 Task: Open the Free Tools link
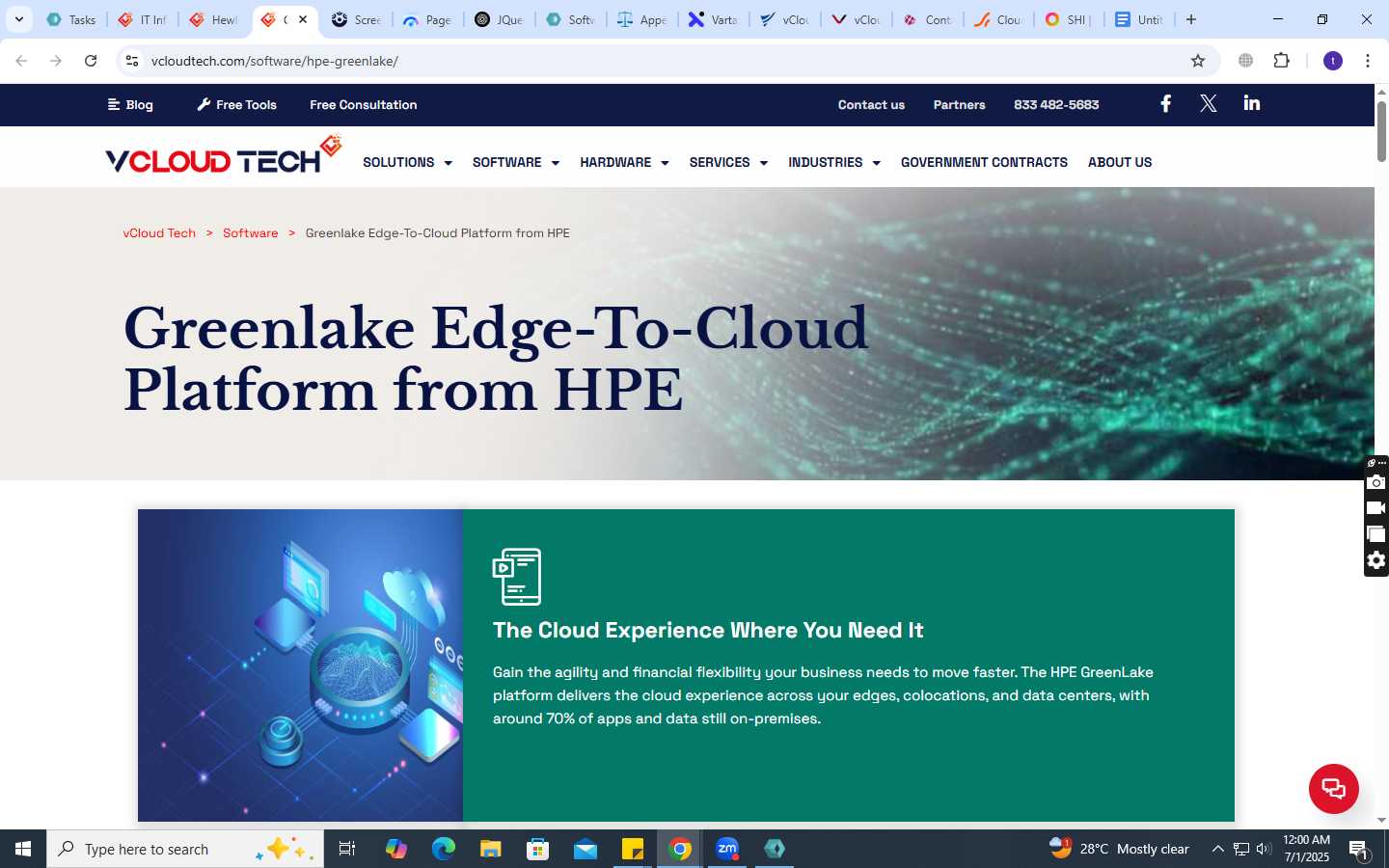pos(236,104)
